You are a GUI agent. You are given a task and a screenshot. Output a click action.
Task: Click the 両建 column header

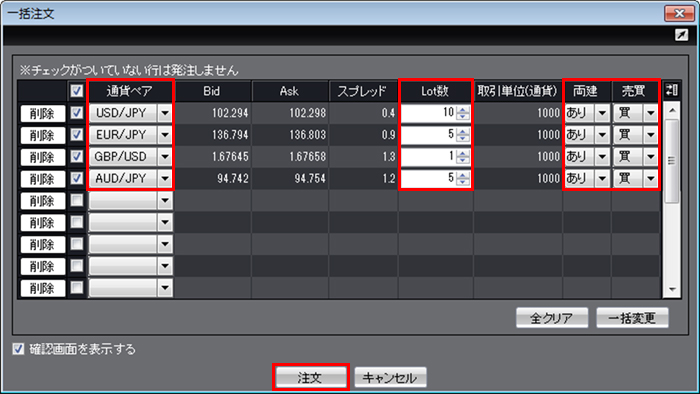(586, 91)
